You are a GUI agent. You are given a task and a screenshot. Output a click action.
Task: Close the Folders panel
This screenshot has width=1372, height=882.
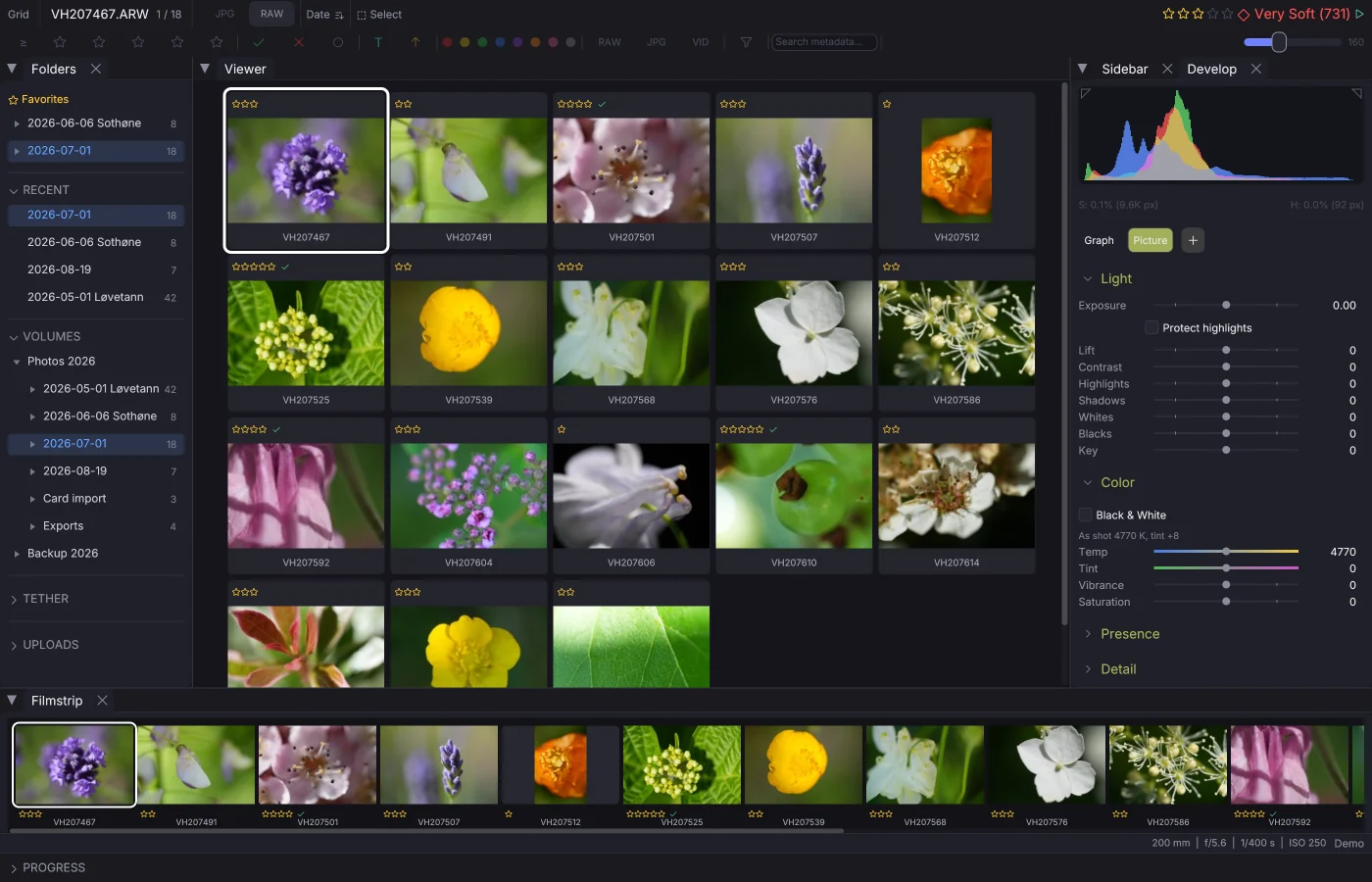click(96, 69)
